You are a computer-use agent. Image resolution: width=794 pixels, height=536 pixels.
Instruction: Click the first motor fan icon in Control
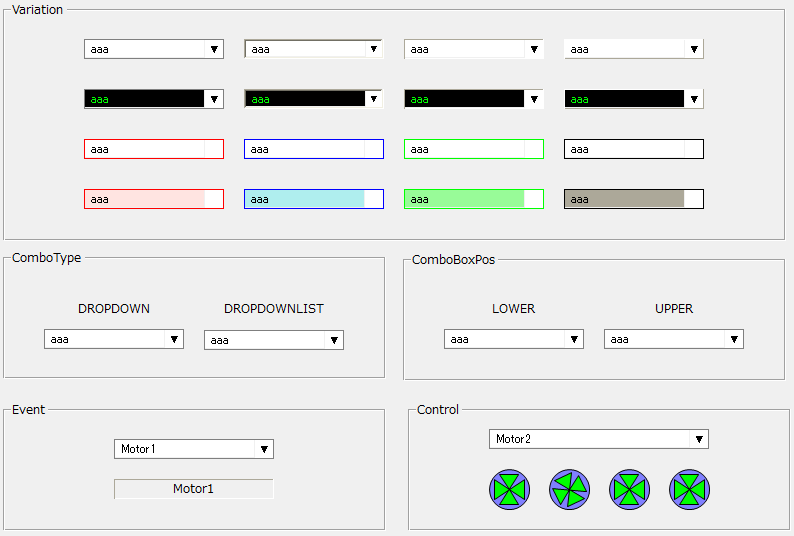point(509,489)
